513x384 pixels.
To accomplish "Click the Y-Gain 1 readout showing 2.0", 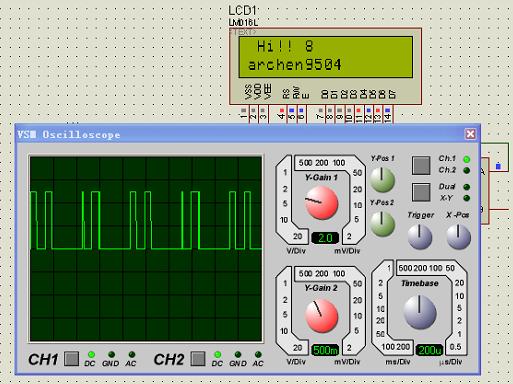I will click(325, 238).
